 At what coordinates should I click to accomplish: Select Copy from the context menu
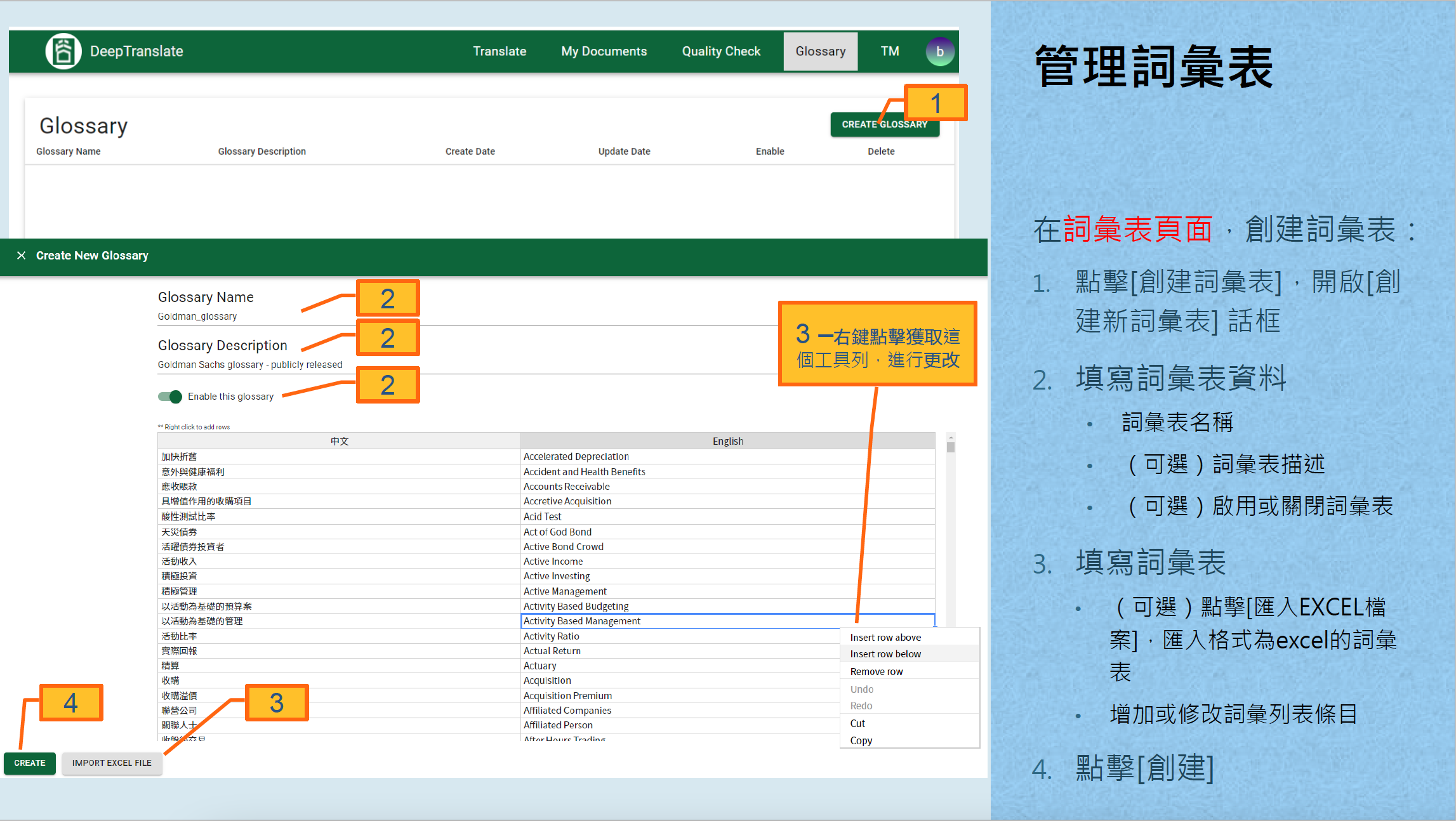pyautogui.click(x=861, y=740)
